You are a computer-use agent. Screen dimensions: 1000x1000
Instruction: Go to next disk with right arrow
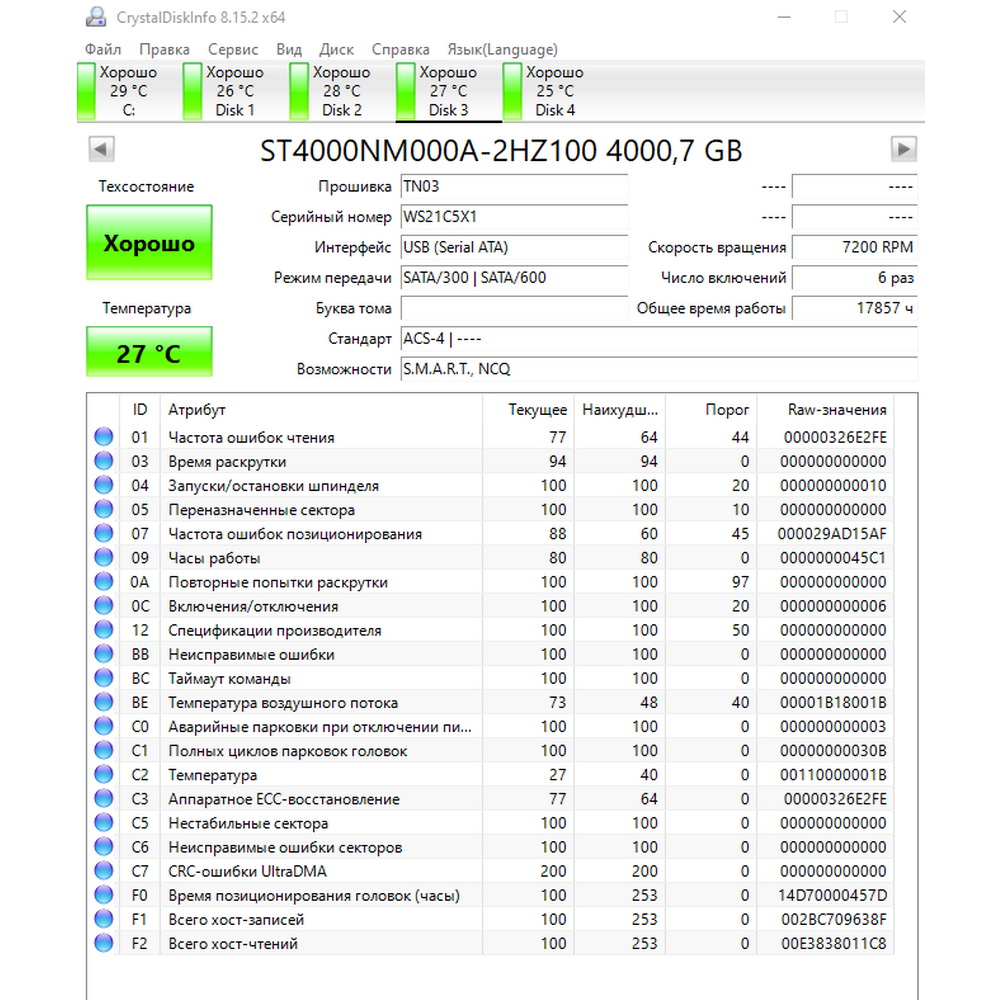tap(904, 149)
